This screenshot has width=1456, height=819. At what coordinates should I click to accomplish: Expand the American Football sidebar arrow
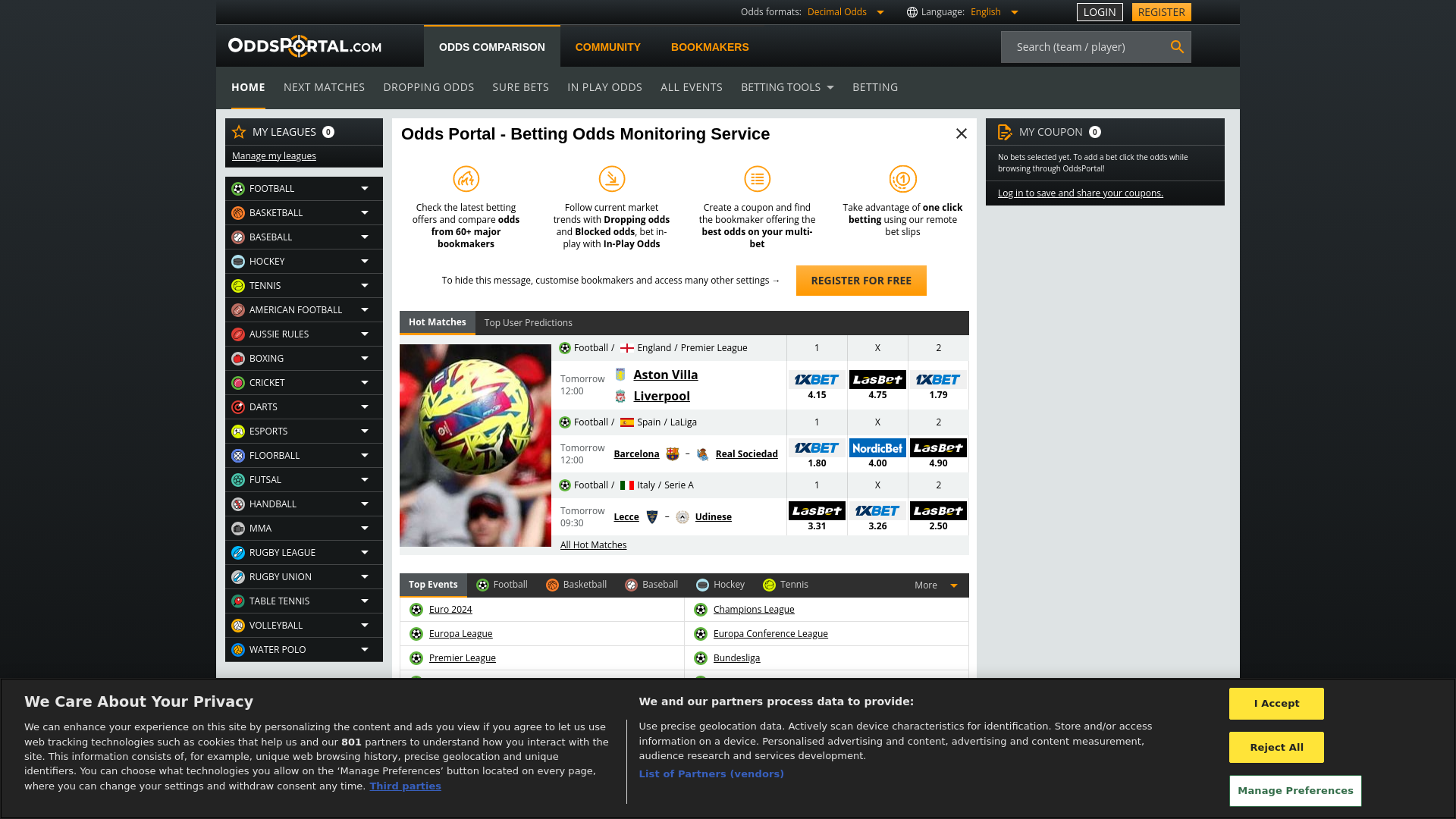coord(365,310)
